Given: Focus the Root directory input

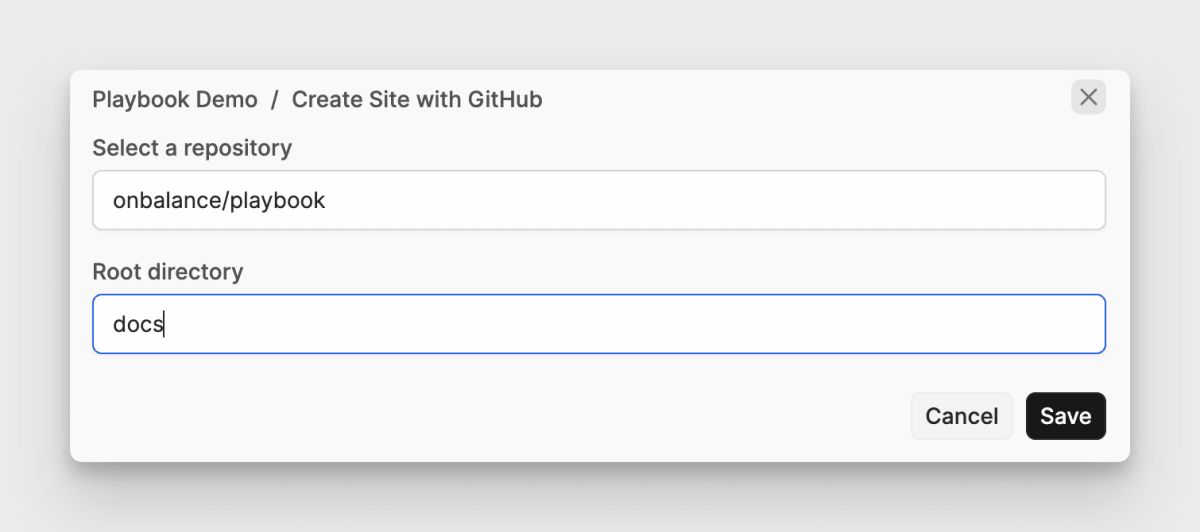Looking at the screenshot, I should coord(598,324).
